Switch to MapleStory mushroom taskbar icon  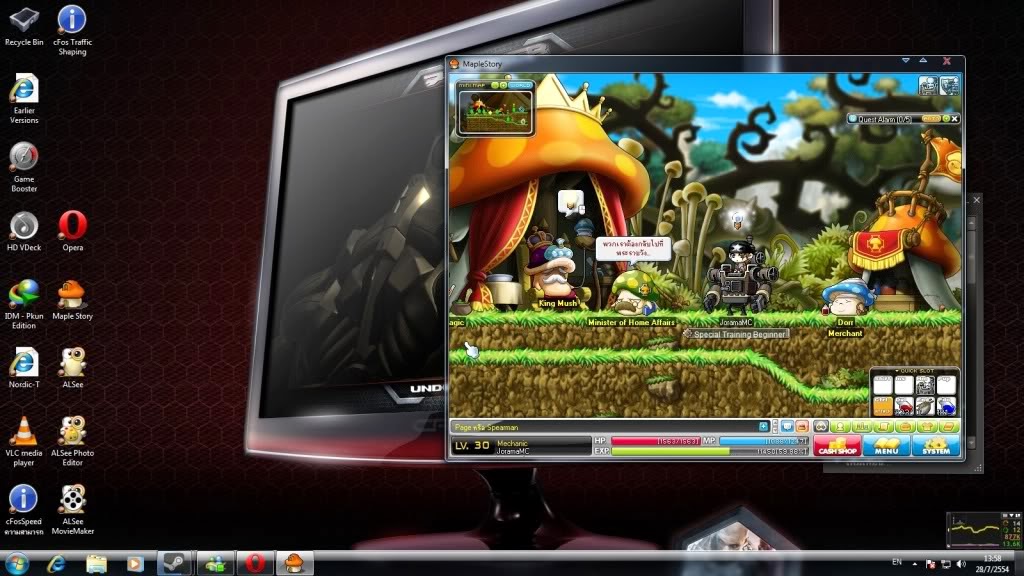tap(295, 563)
